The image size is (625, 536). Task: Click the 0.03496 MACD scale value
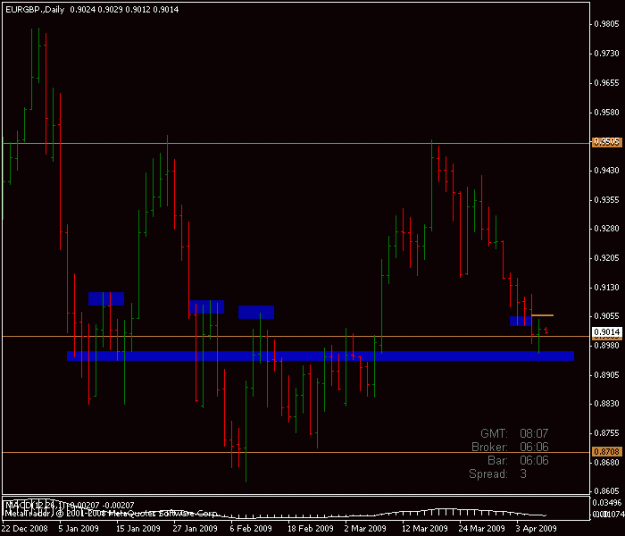(608, 503)
